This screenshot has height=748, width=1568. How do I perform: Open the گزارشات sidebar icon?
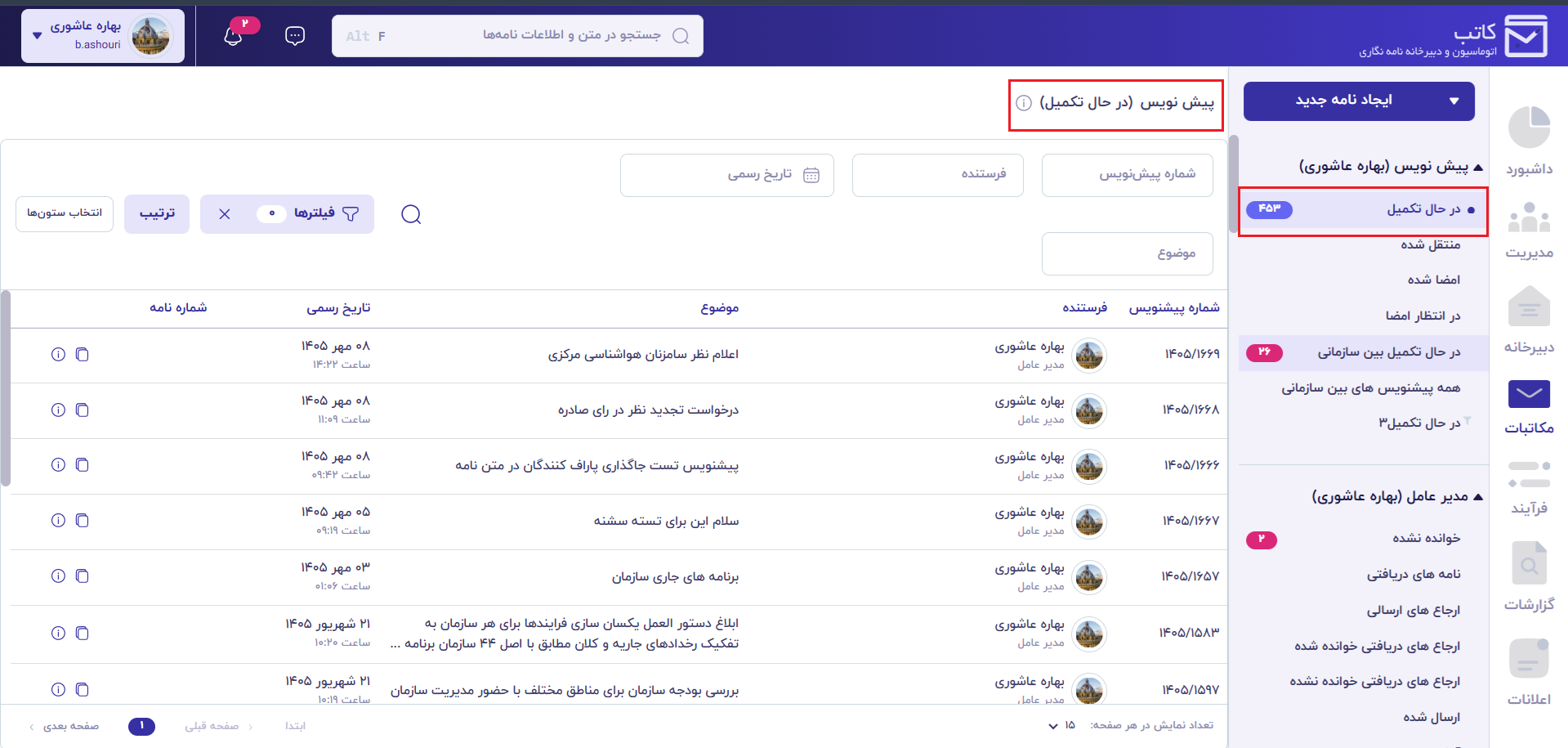click(x=1529, y=562)
